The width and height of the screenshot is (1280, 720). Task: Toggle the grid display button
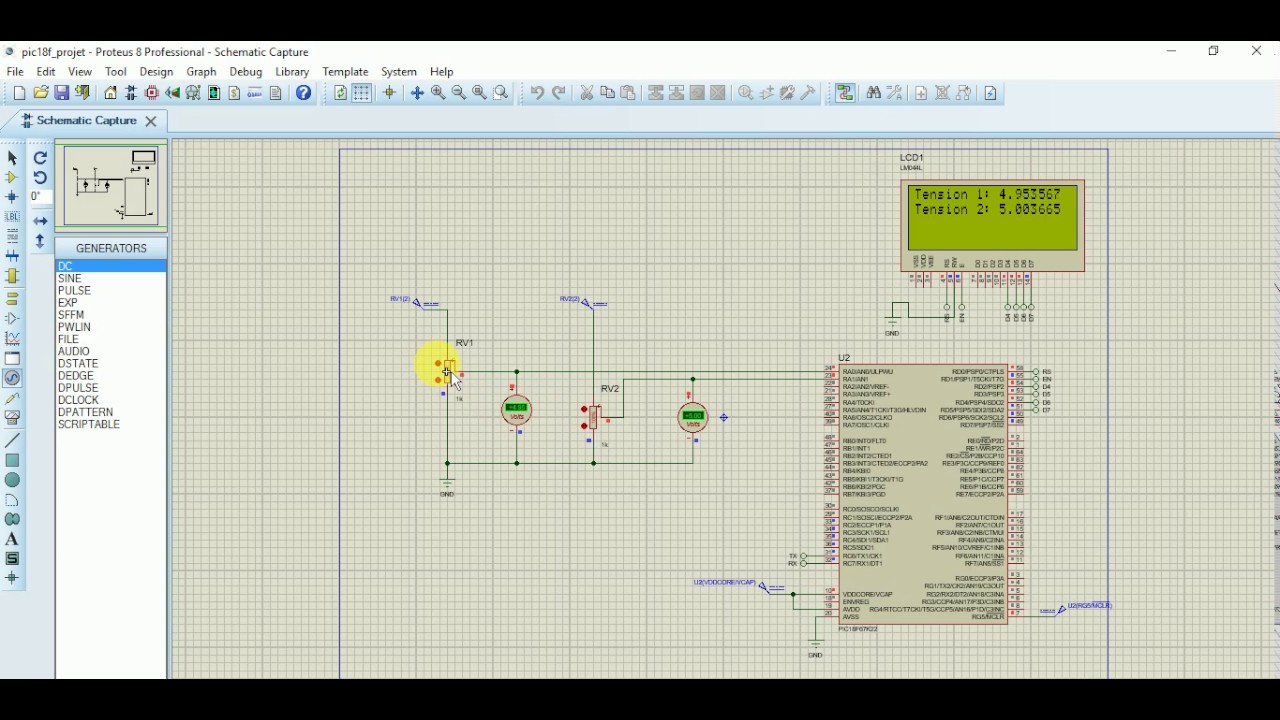click(362, 93)
